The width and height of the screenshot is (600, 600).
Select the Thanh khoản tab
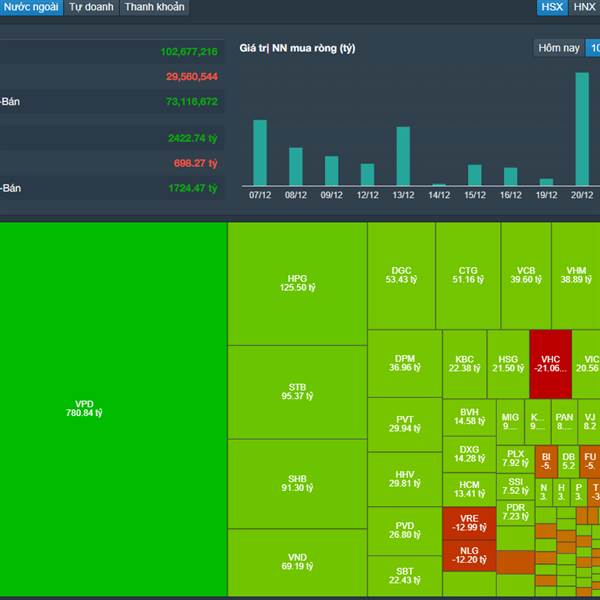(154, 7)
